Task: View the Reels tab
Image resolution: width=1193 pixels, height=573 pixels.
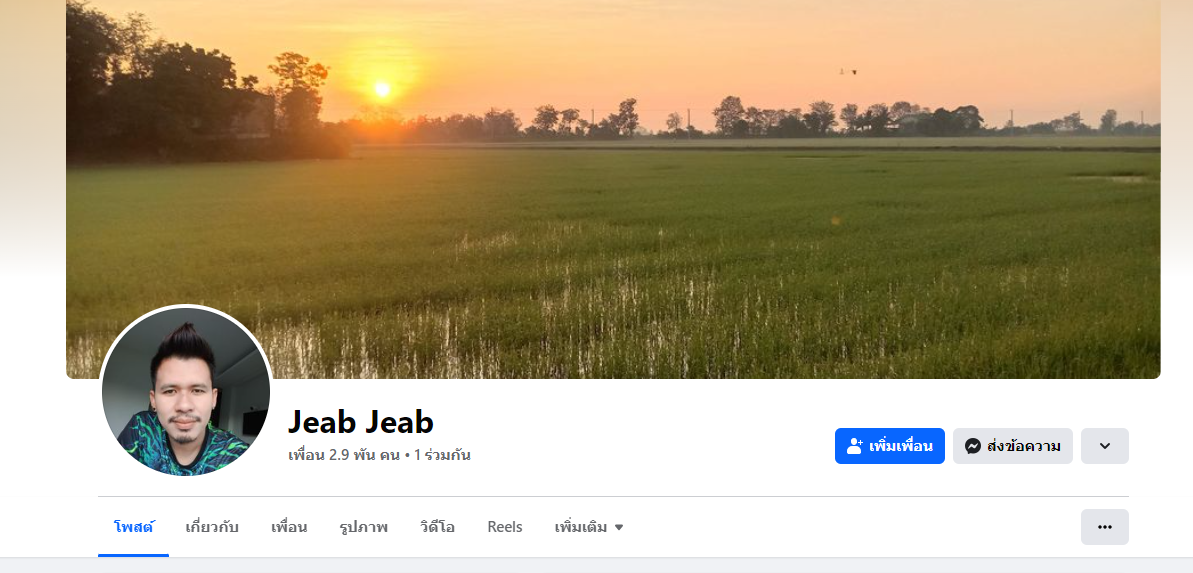Action: click(x=505, y=527)
